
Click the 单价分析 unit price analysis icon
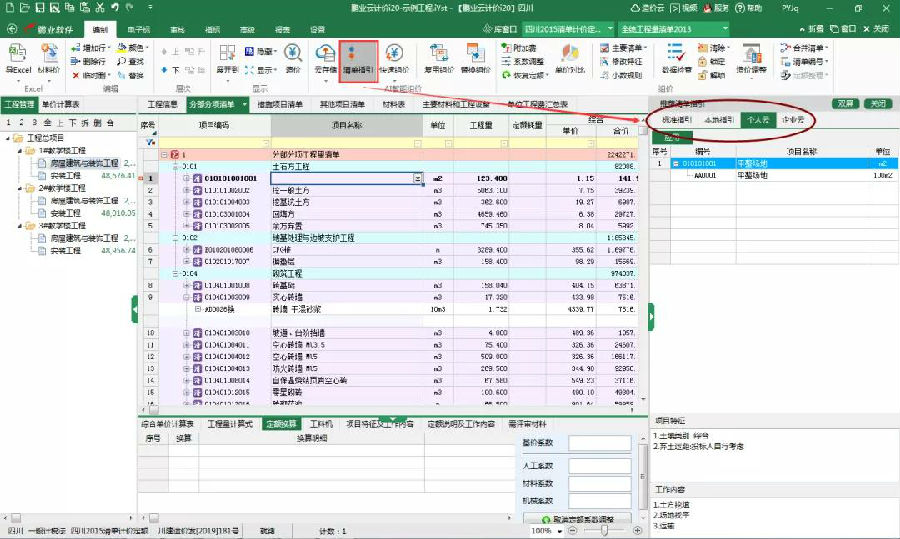[x=567, y=60]
